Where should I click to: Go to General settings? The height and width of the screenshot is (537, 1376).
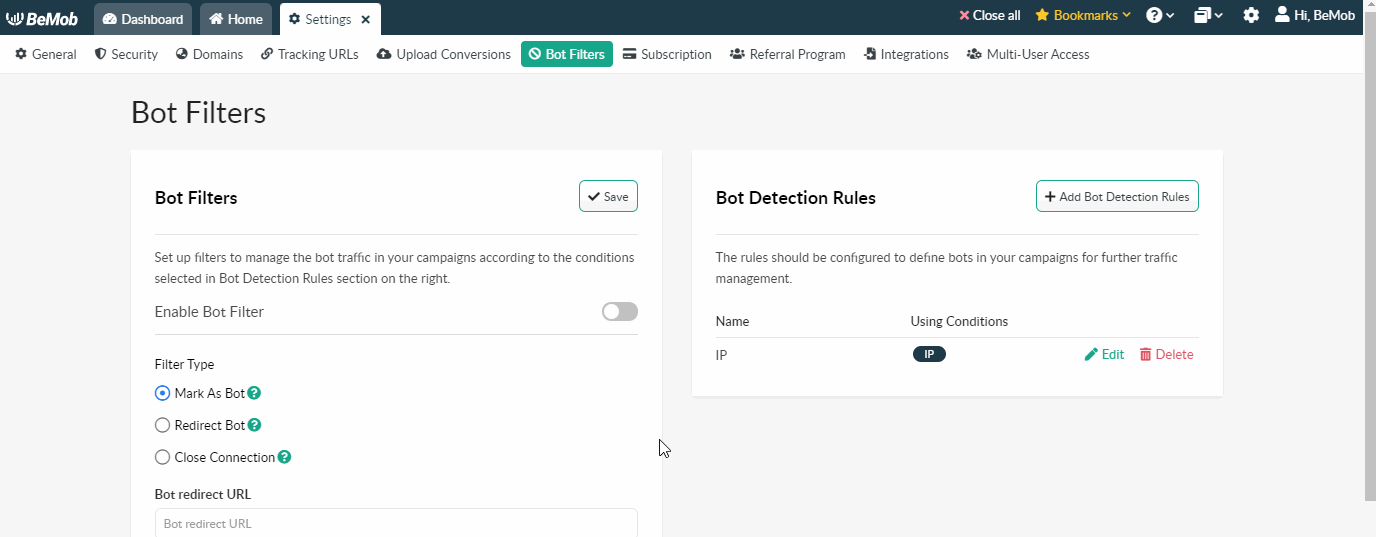[46, 54]
